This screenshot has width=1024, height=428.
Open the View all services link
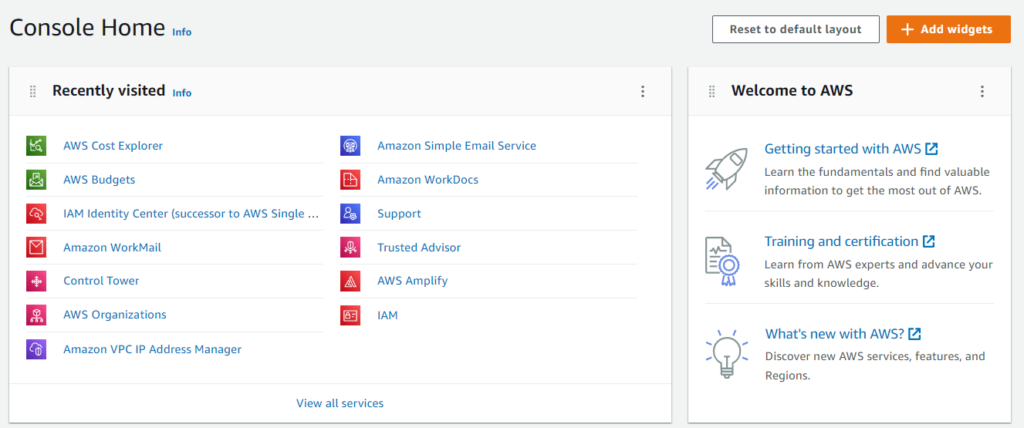point(340,403)
